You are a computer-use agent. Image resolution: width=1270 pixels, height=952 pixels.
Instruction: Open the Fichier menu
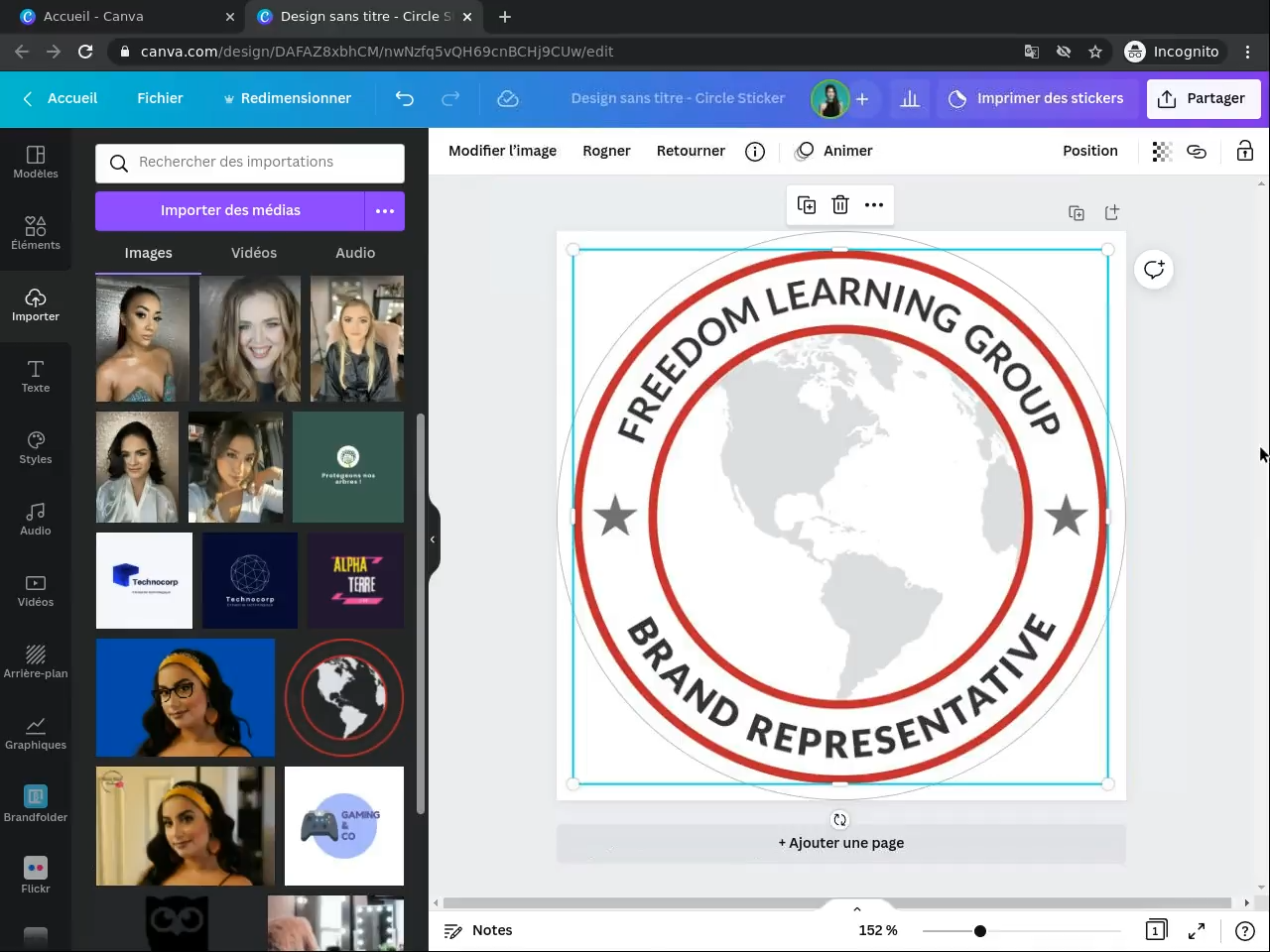tap(160, 98)
